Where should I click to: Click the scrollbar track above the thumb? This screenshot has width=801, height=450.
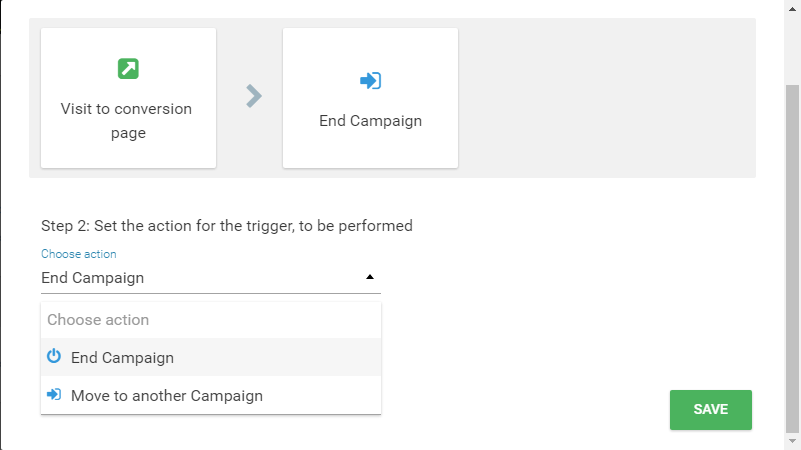click(x=792, y=50)
